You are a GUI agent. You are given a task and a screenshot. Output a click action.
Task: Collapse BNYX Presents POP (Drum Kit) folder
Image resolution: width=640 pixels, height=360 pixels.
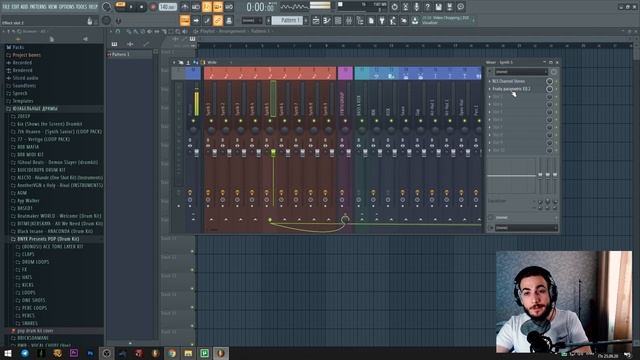pyautogui.click(x=48, y=239)
